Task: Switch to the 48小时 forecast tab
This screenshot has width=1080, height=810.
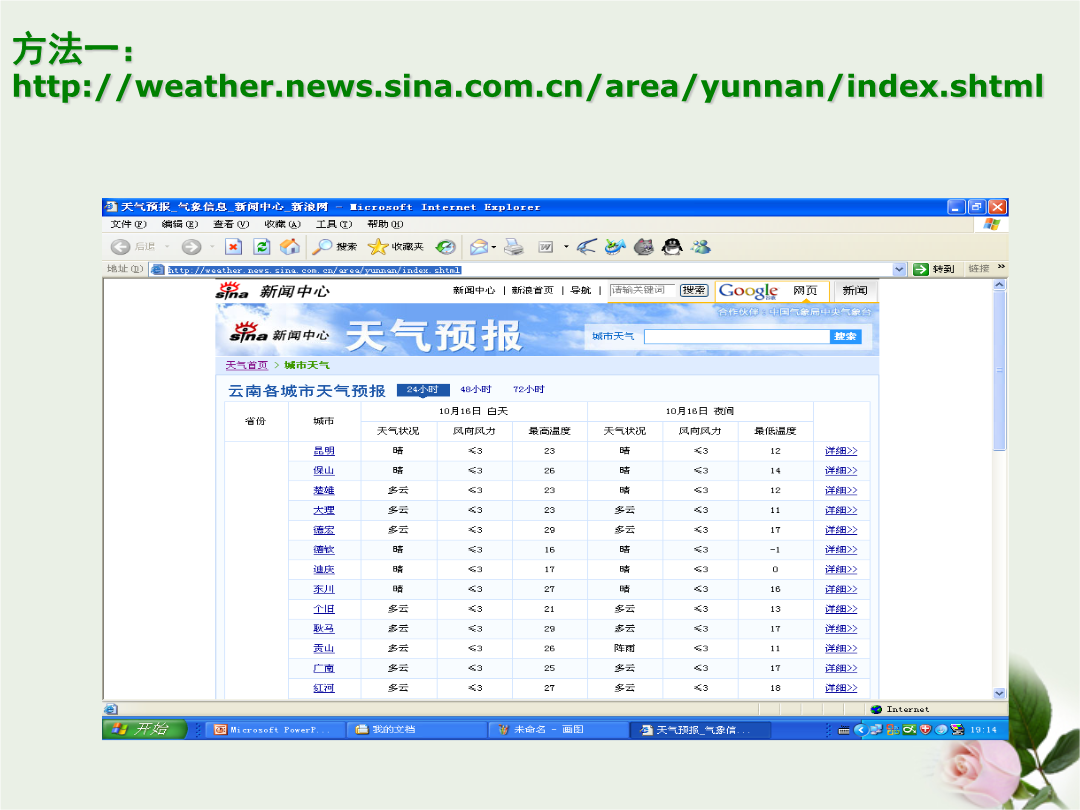Action: click(475, 390)
